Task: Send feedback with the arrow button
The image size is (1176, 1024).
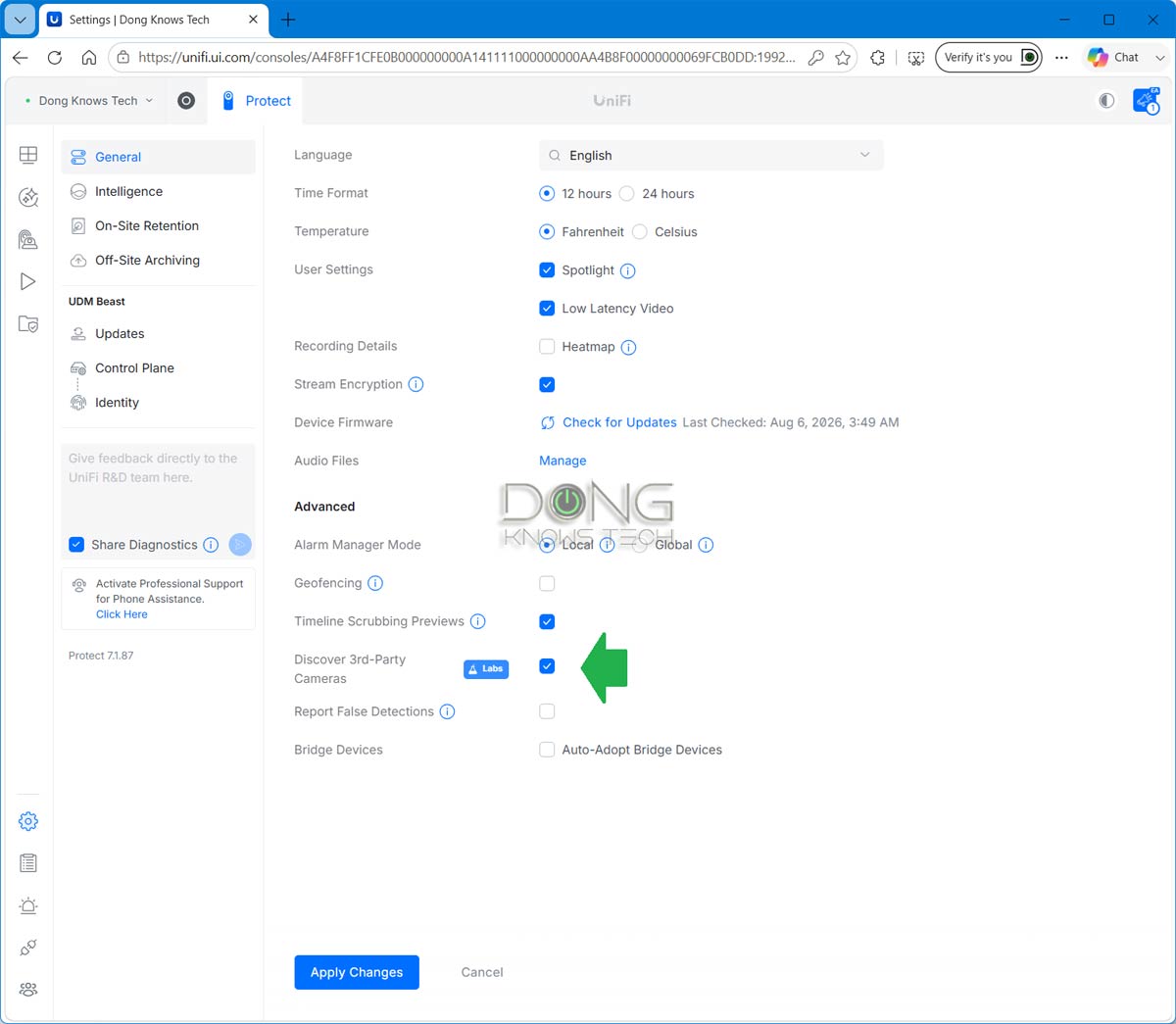Action: (240, 544)
